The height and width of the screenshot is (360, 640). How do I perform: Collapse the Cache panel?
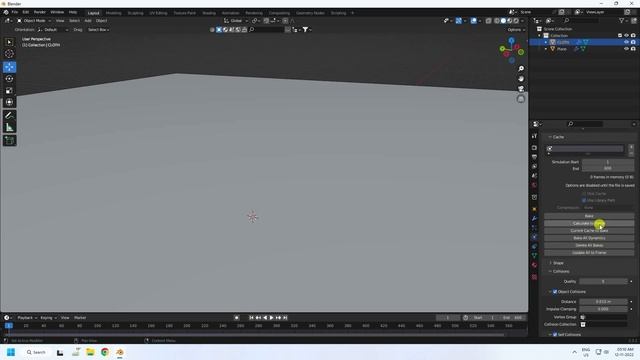click(x=550, y=137)
